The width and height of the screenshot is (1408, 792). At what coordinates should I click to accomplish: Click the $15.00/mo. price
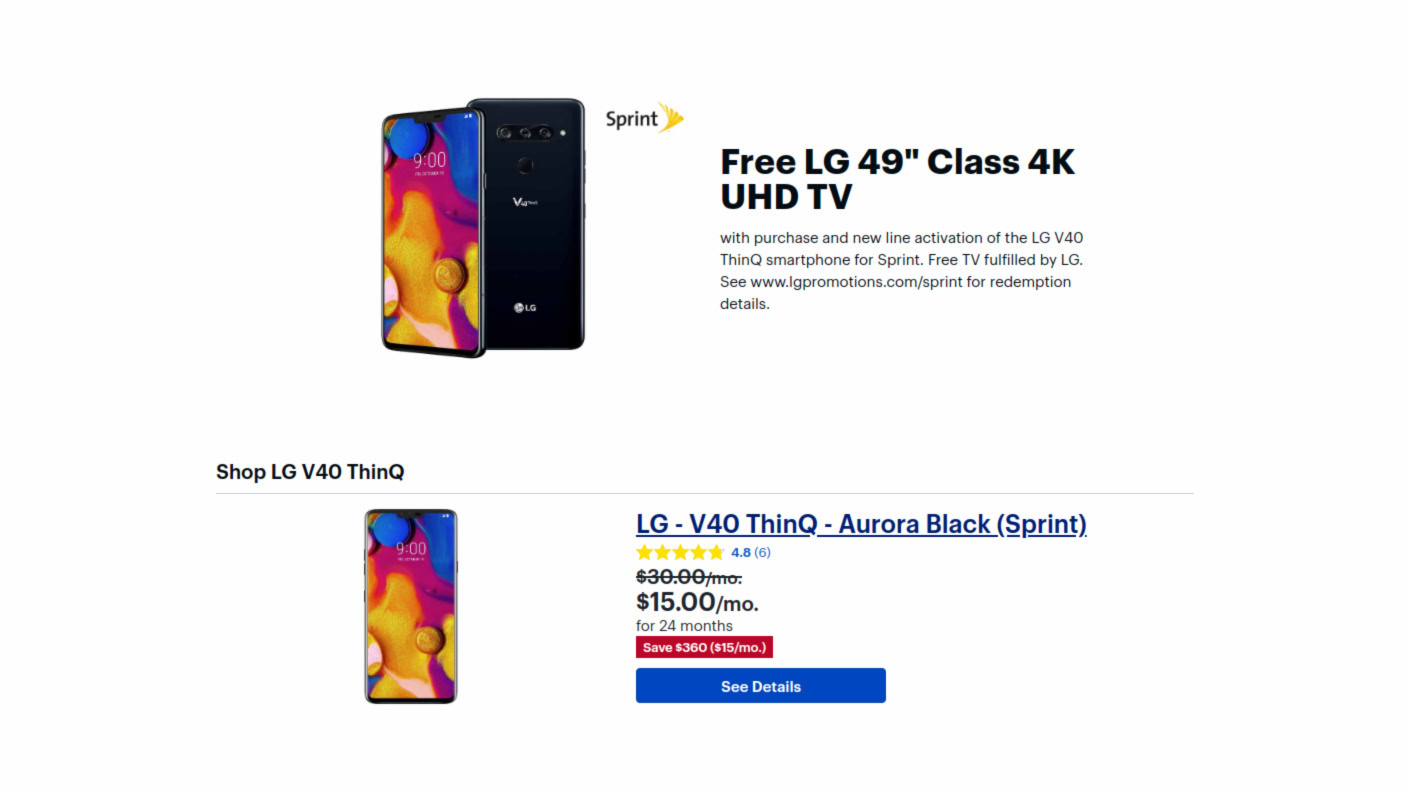coord(697,602)
